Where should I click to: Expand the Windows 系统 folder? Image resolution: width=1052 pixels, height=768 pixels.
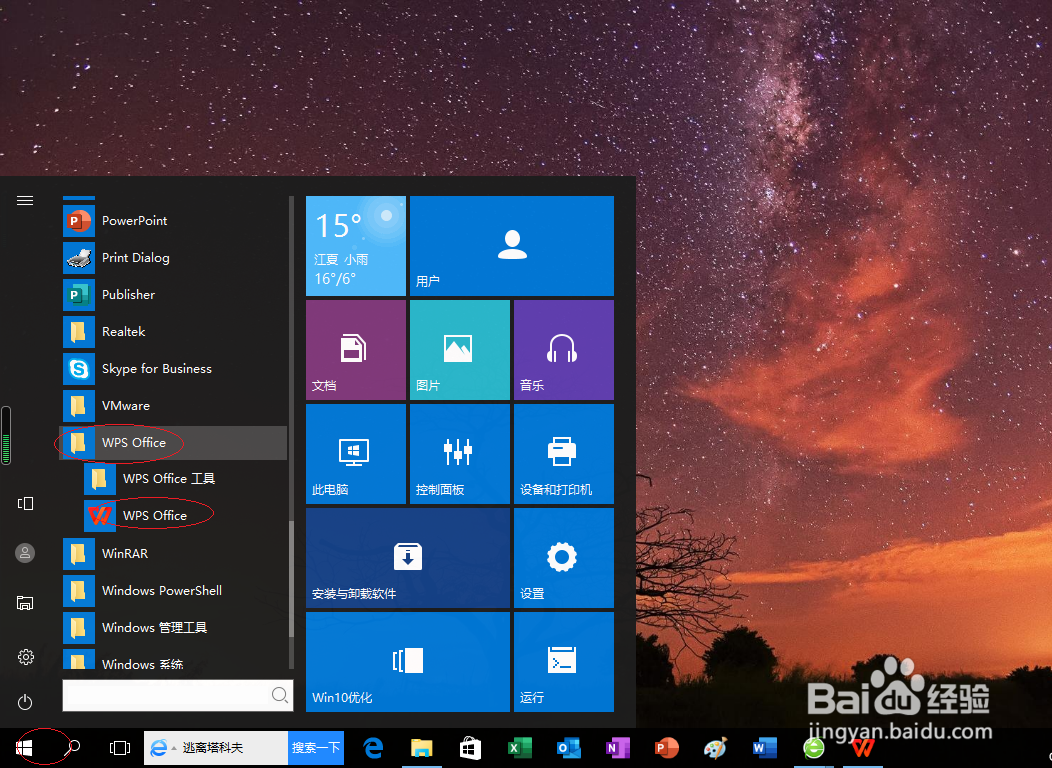click(x=174, y=660)
